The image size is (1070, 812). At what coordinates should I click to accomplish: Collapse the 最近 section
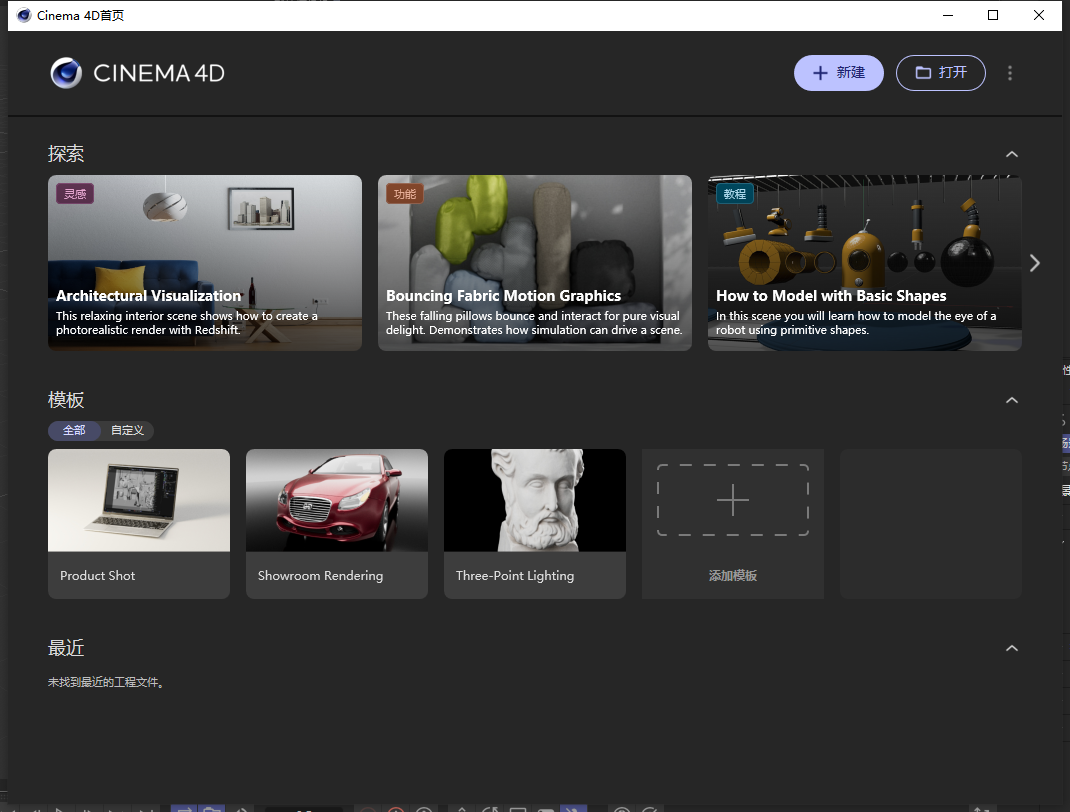[x=1012, y=648]
